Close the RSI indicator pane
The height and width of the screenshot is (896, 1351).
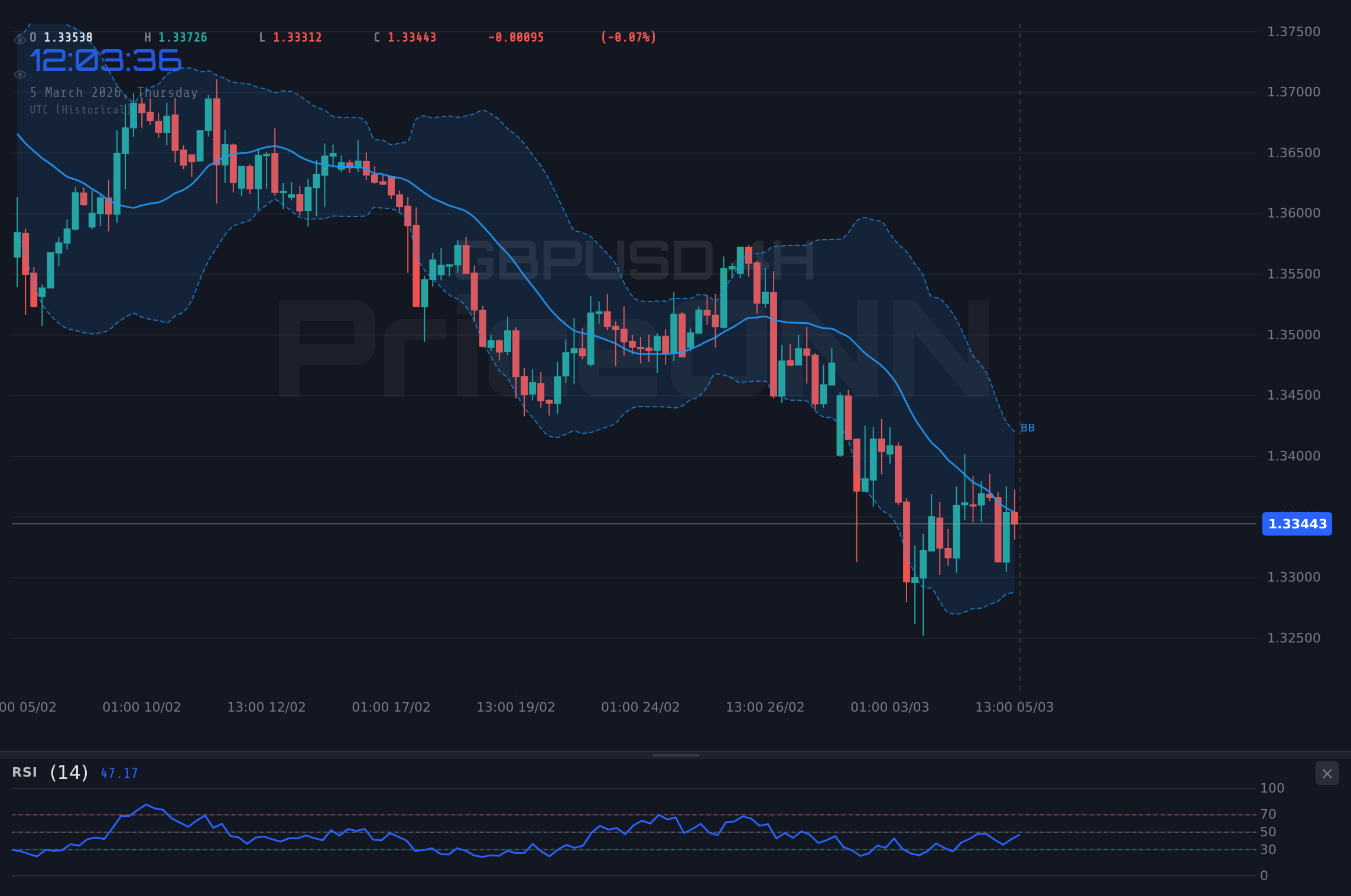click(1327, 774)
